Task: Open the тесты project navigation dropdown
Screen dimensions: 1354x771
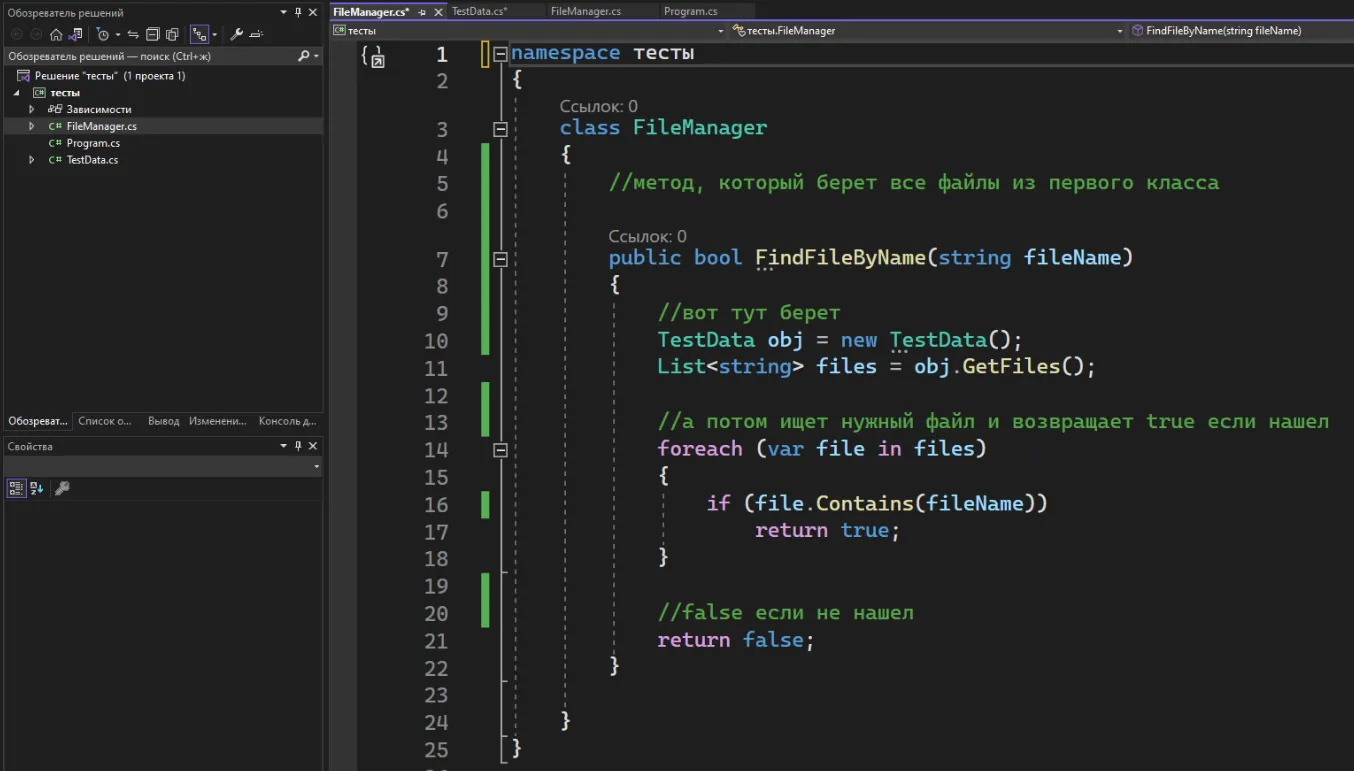Action: 722,31
